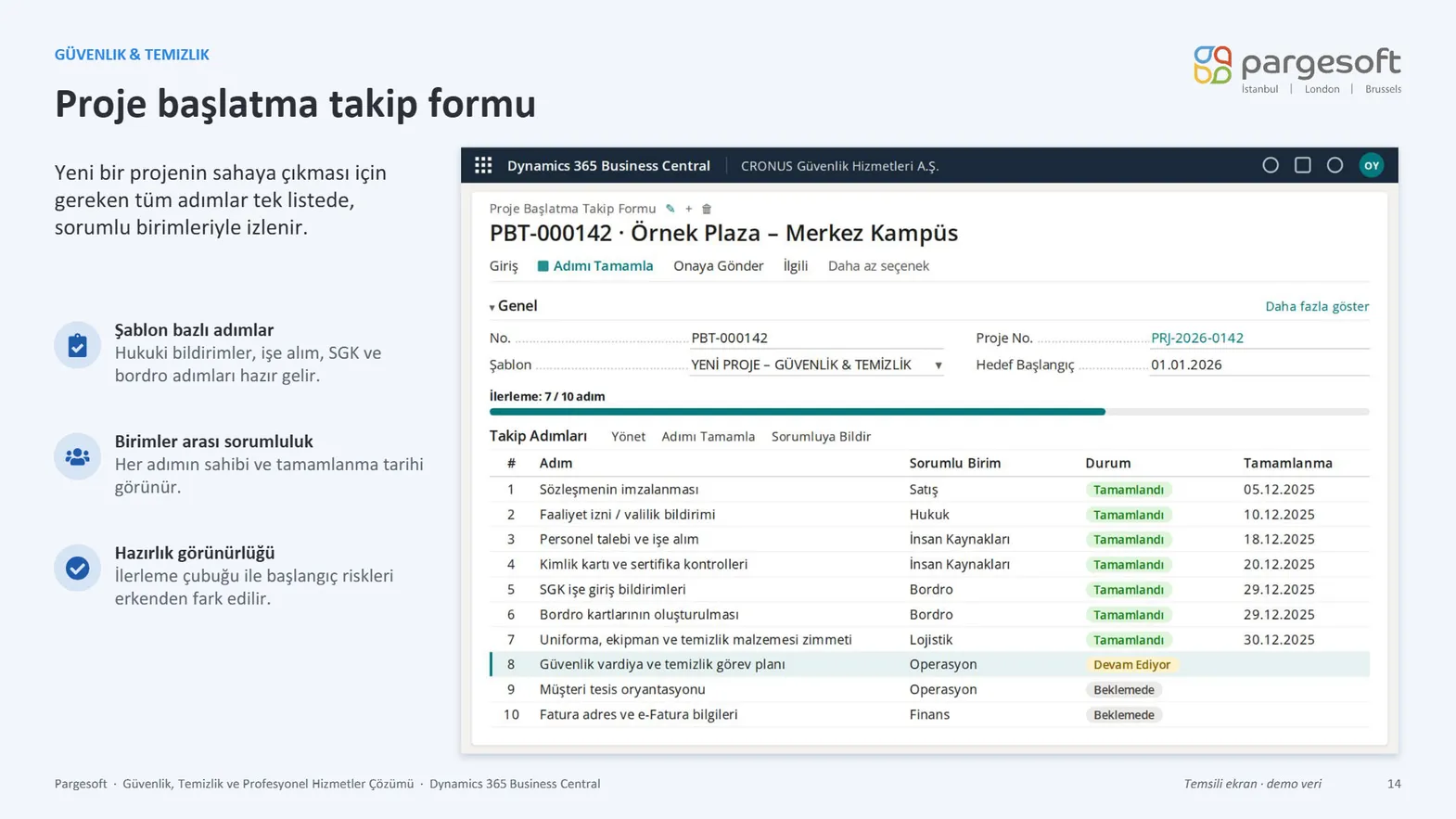Click CRONUS Güvenlik Hizmetleri A.Ş. company name

click(x=839, y=166)
